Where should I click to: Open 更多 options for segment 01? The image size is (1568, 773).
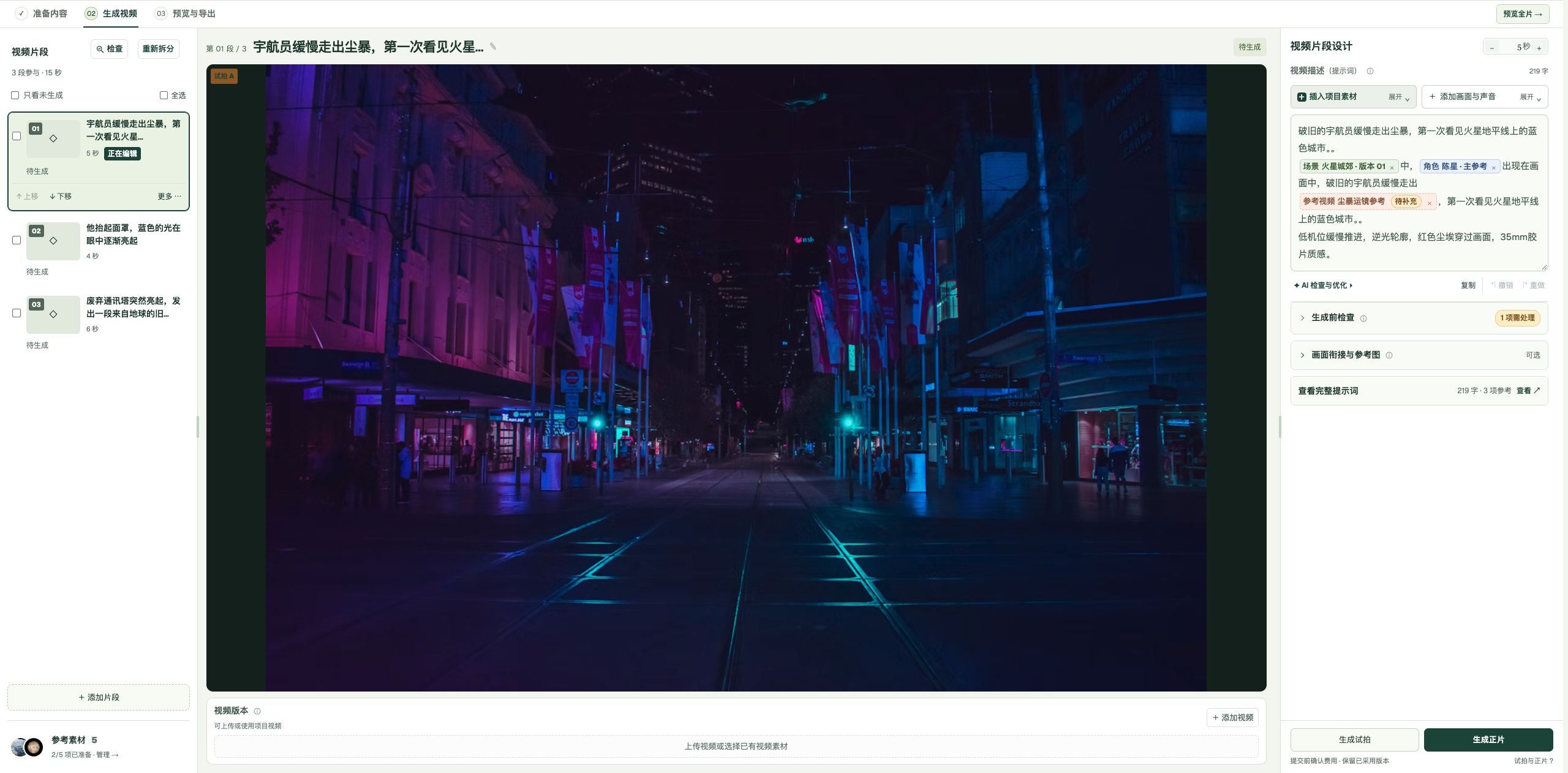pyautogui.click(x=169, y=196)
